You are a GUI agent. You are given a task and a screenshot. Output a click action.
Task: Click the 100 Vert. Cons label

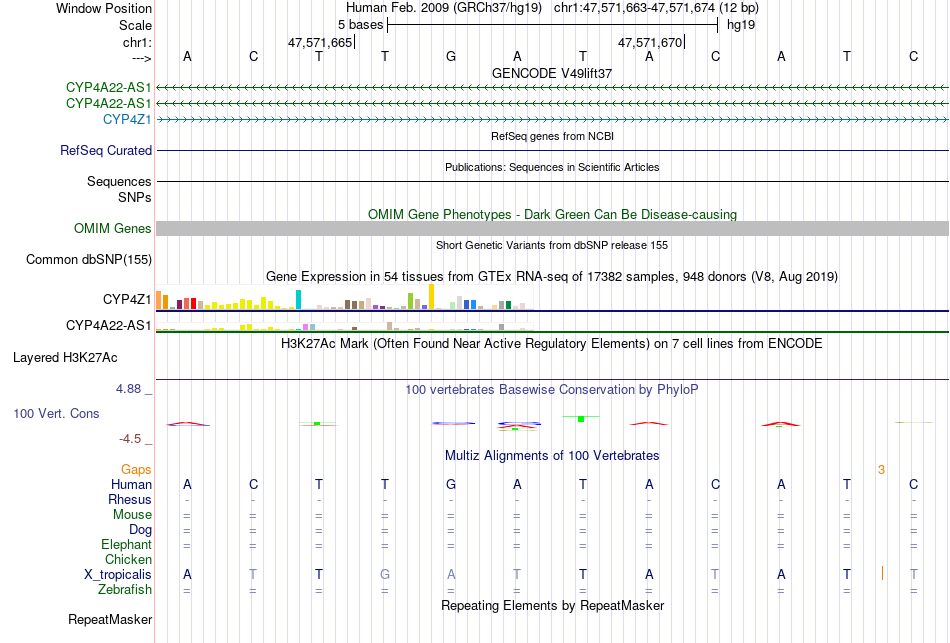[56, 413]
